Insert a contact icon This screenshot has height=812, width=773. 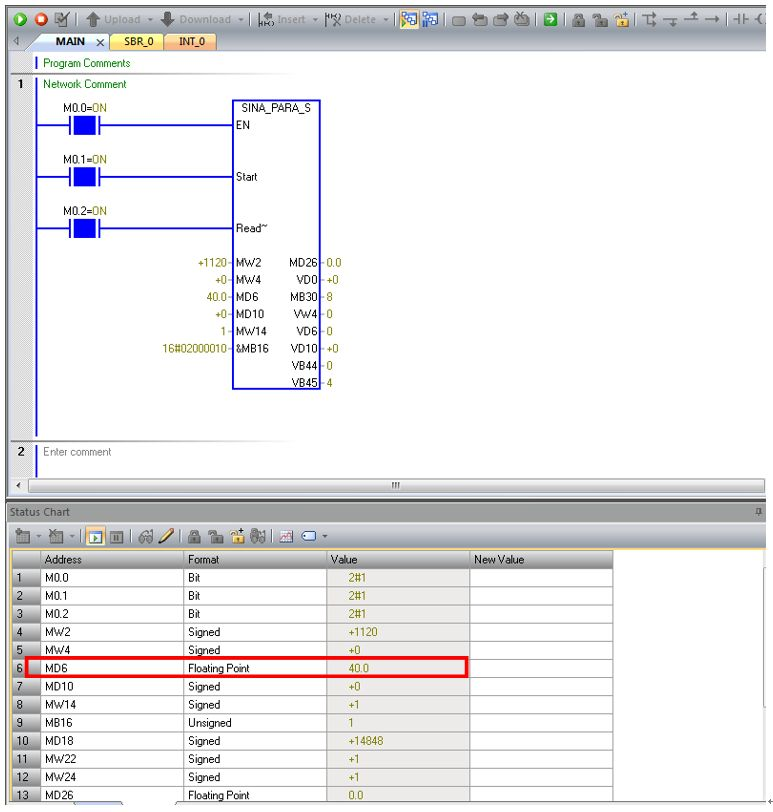741,20
